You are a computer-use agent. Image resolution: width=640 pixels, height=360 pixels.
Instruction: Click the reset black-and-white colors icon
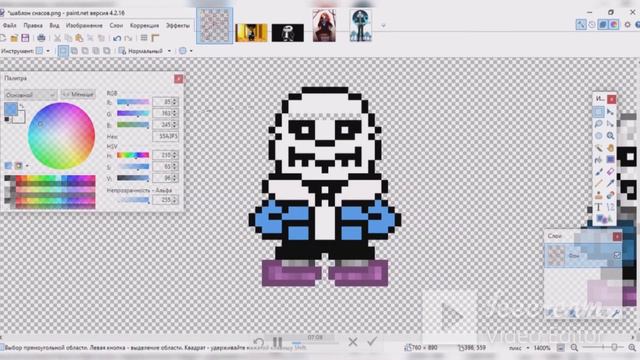click(7, 120)
